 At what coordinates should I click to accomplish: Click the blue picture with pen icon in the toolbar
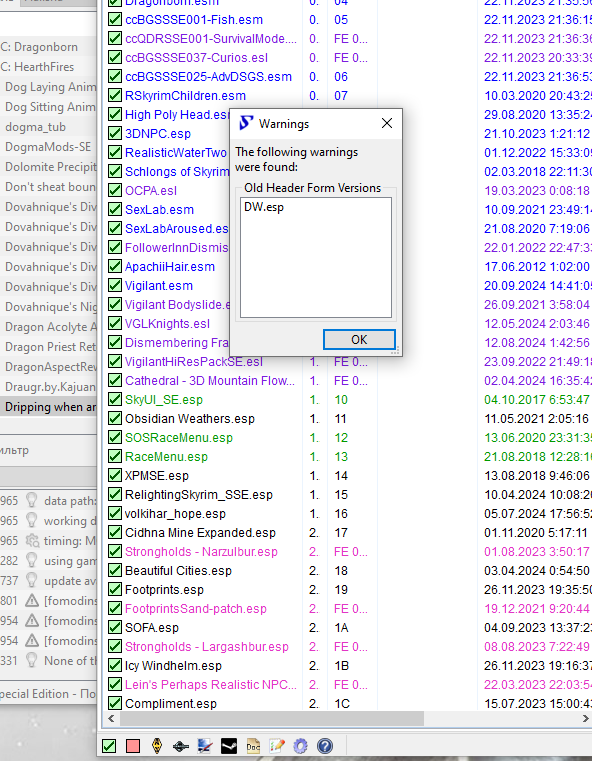pos(205,745)
